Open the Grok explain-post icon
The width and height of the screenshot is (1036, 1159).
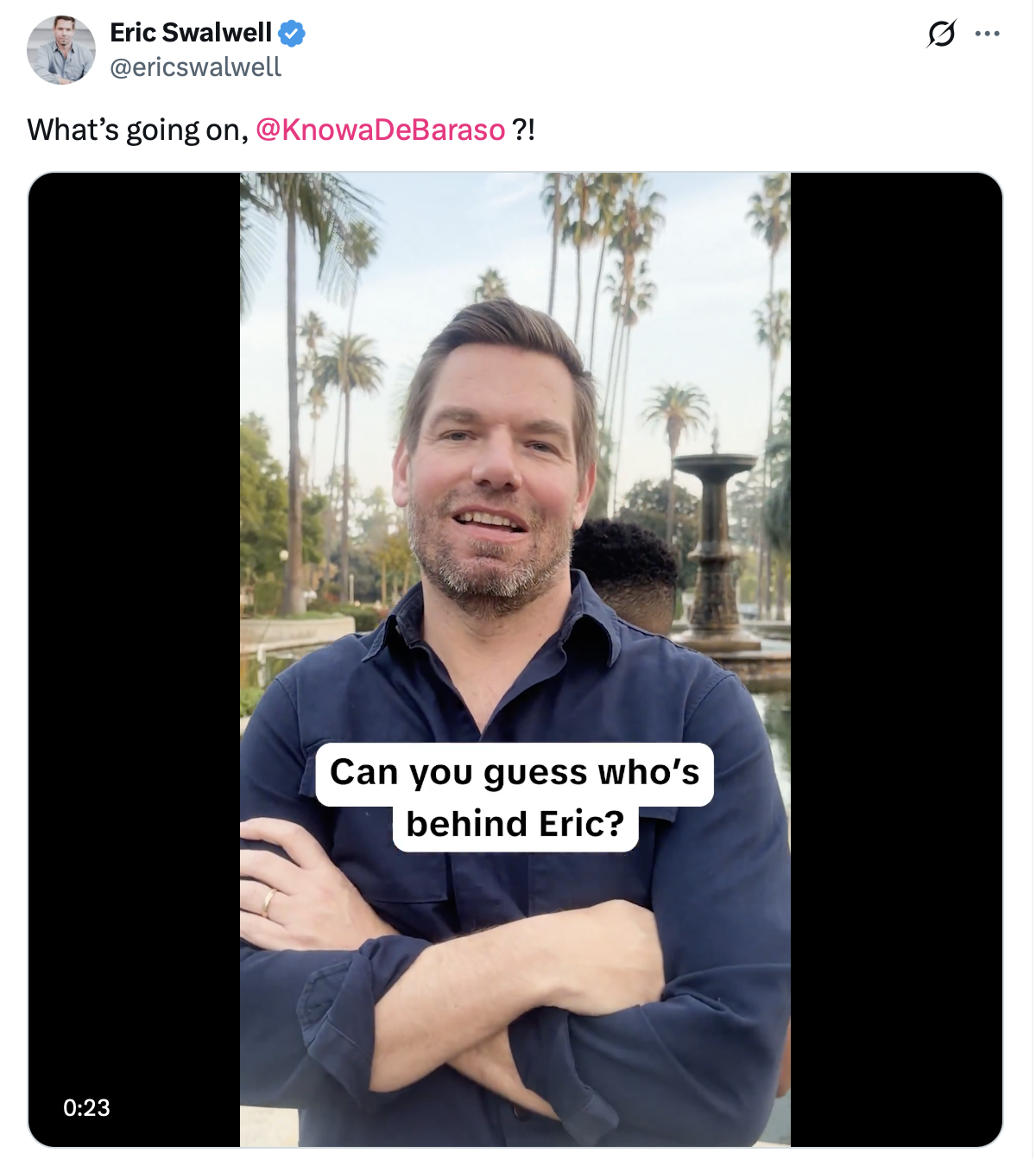pos(941,34)
